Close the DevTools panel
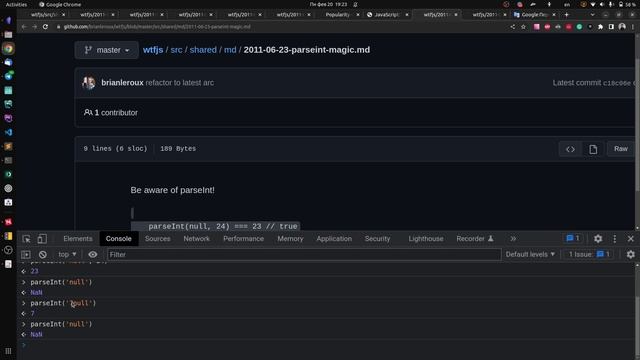The height and width of the screenshot is (360, 640). pos(631,239)
